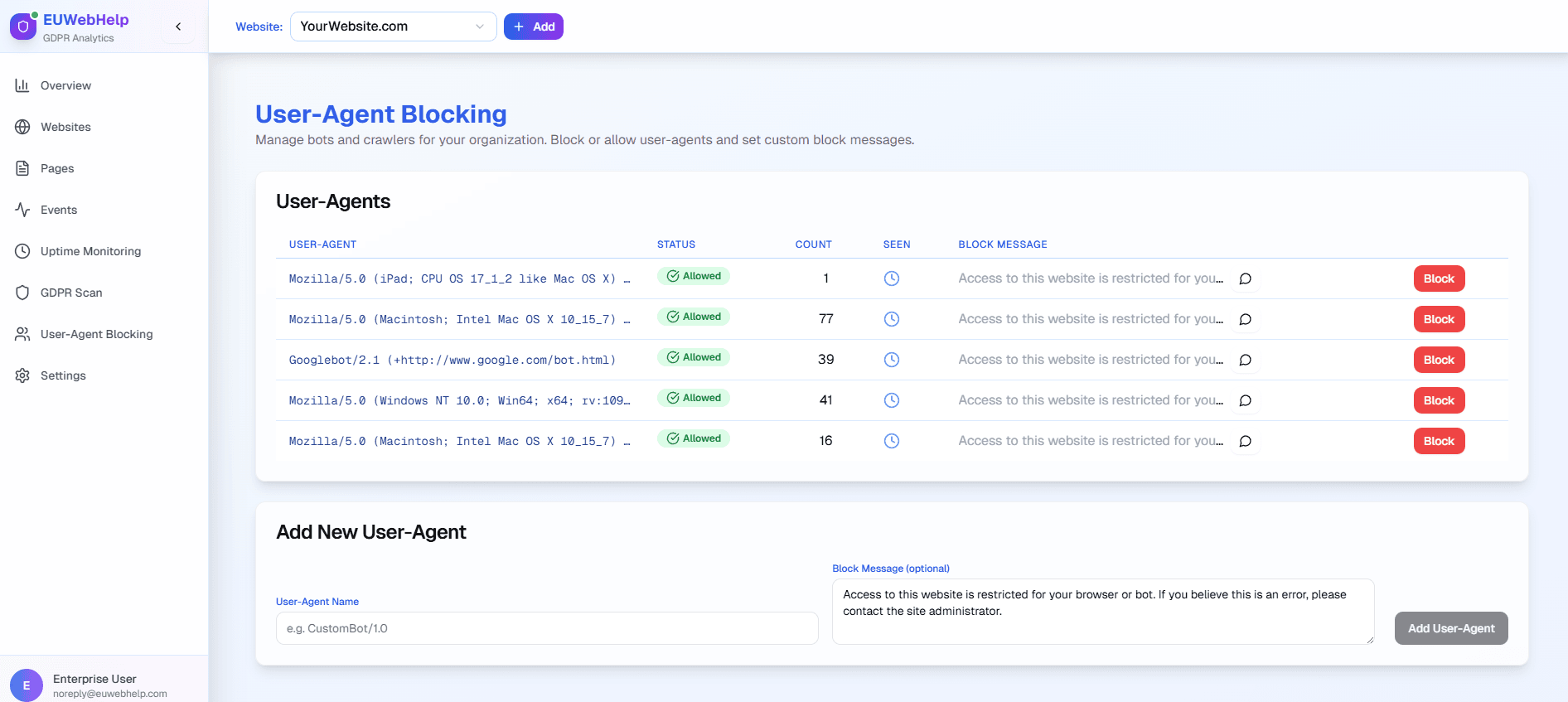
Task: Click the Uptime Monitoring clock icon
Action: coord(22,251)
